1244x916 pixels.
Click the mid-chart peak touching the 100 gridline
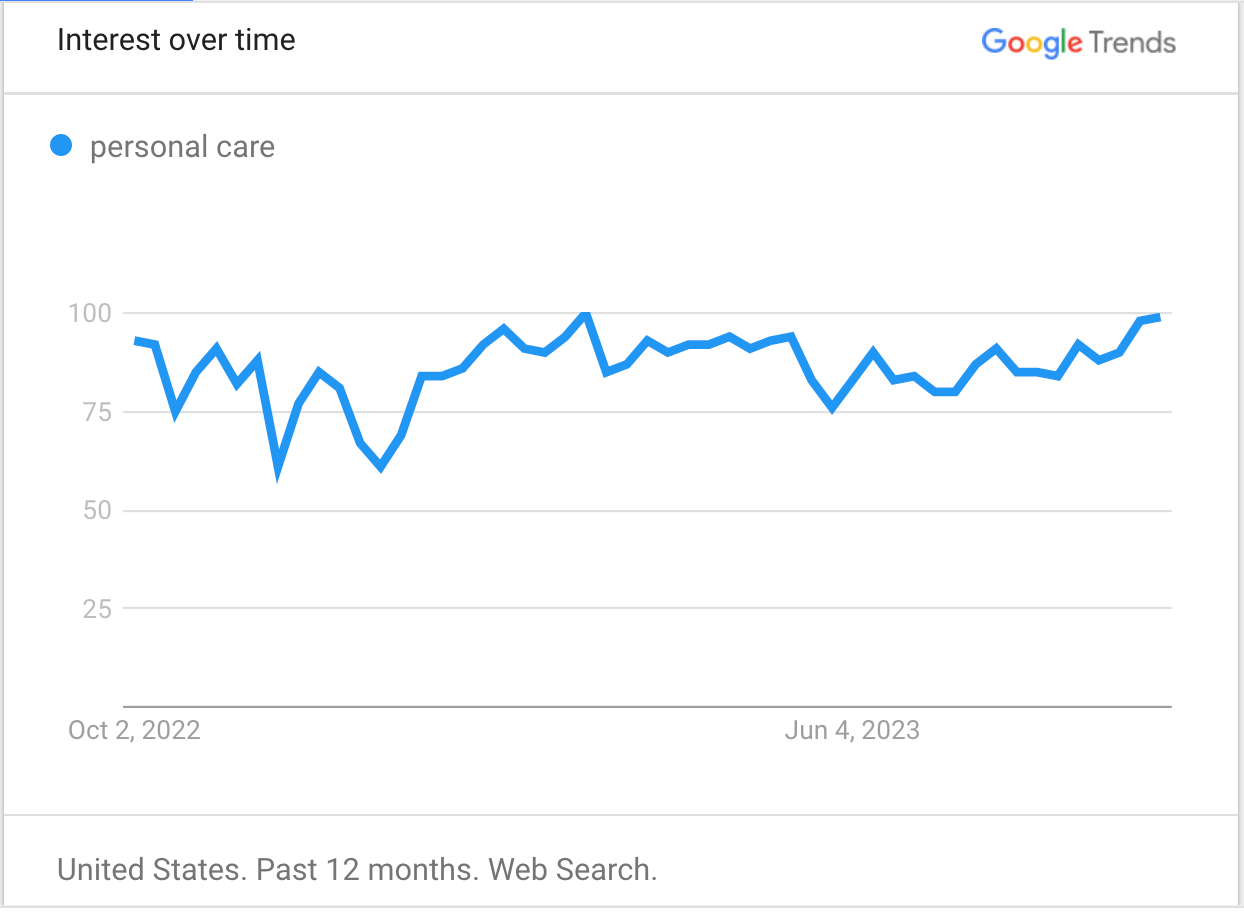585,314
